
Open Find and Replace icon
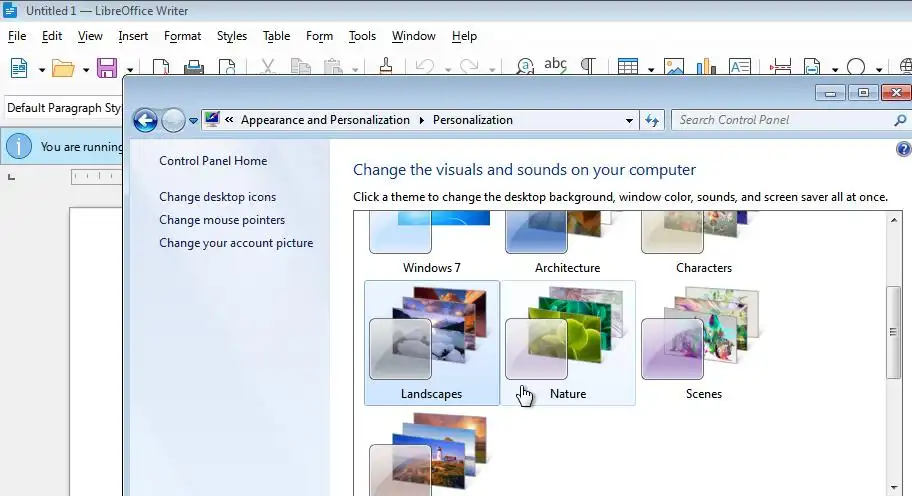point(525,67)
